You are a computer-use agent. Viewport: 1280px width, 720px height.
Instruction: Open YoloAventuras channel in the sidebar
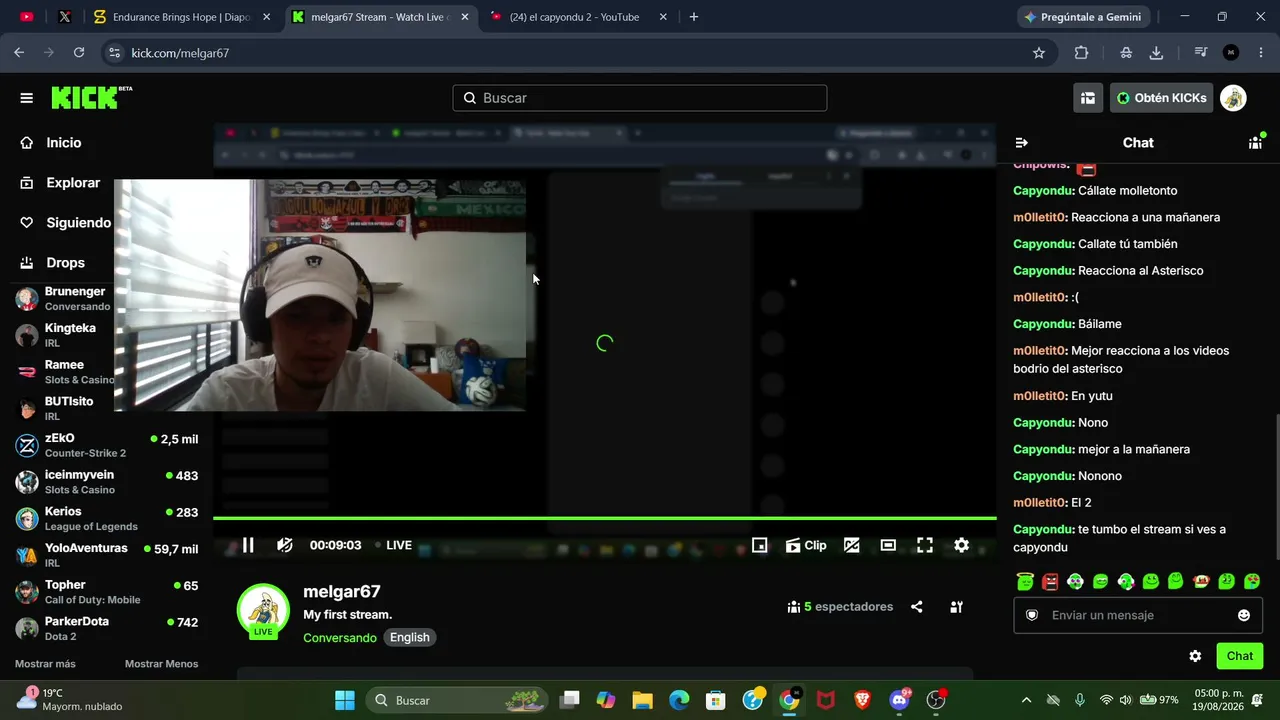[x=106, y=555]
